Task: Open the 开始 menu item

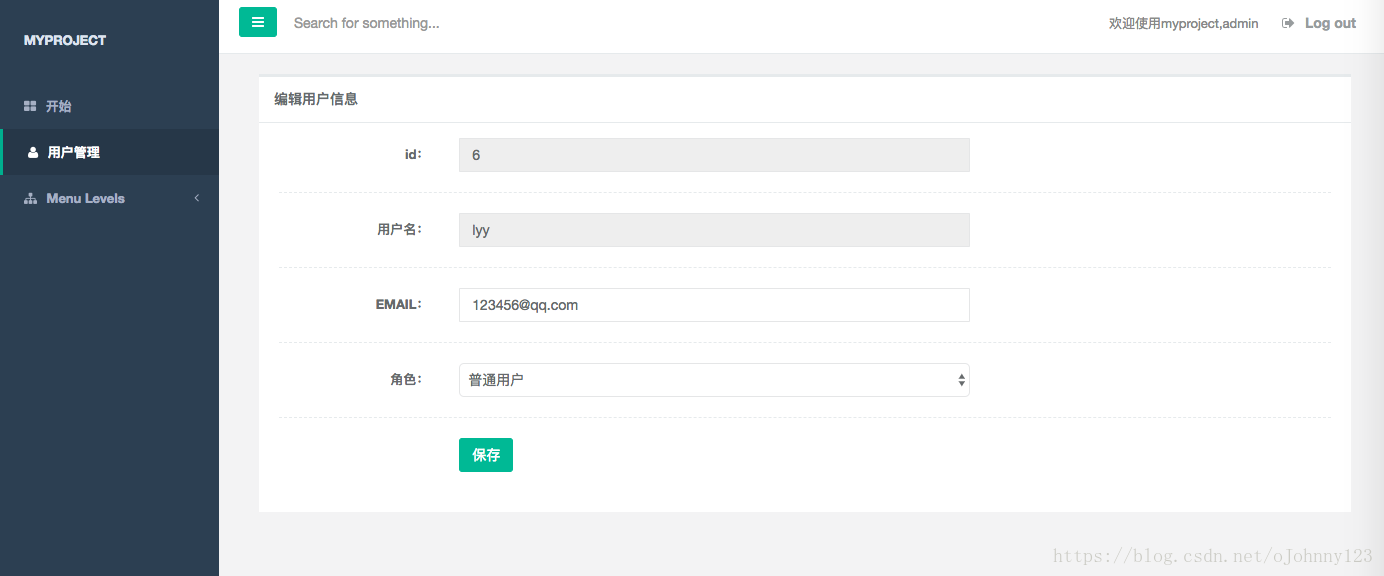Action: pyautogui.click(x=109, y=106)
